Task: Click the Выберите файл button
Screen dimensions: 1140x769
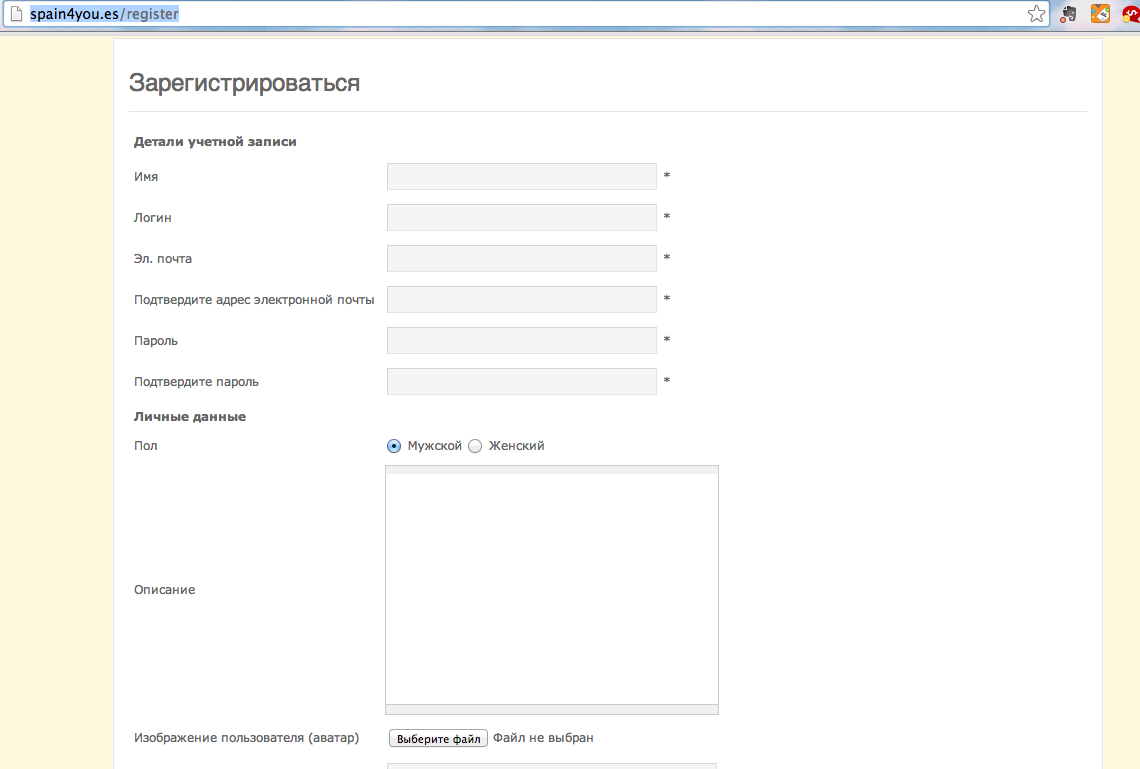Action: pyautogui.click(x=438, y=738)
